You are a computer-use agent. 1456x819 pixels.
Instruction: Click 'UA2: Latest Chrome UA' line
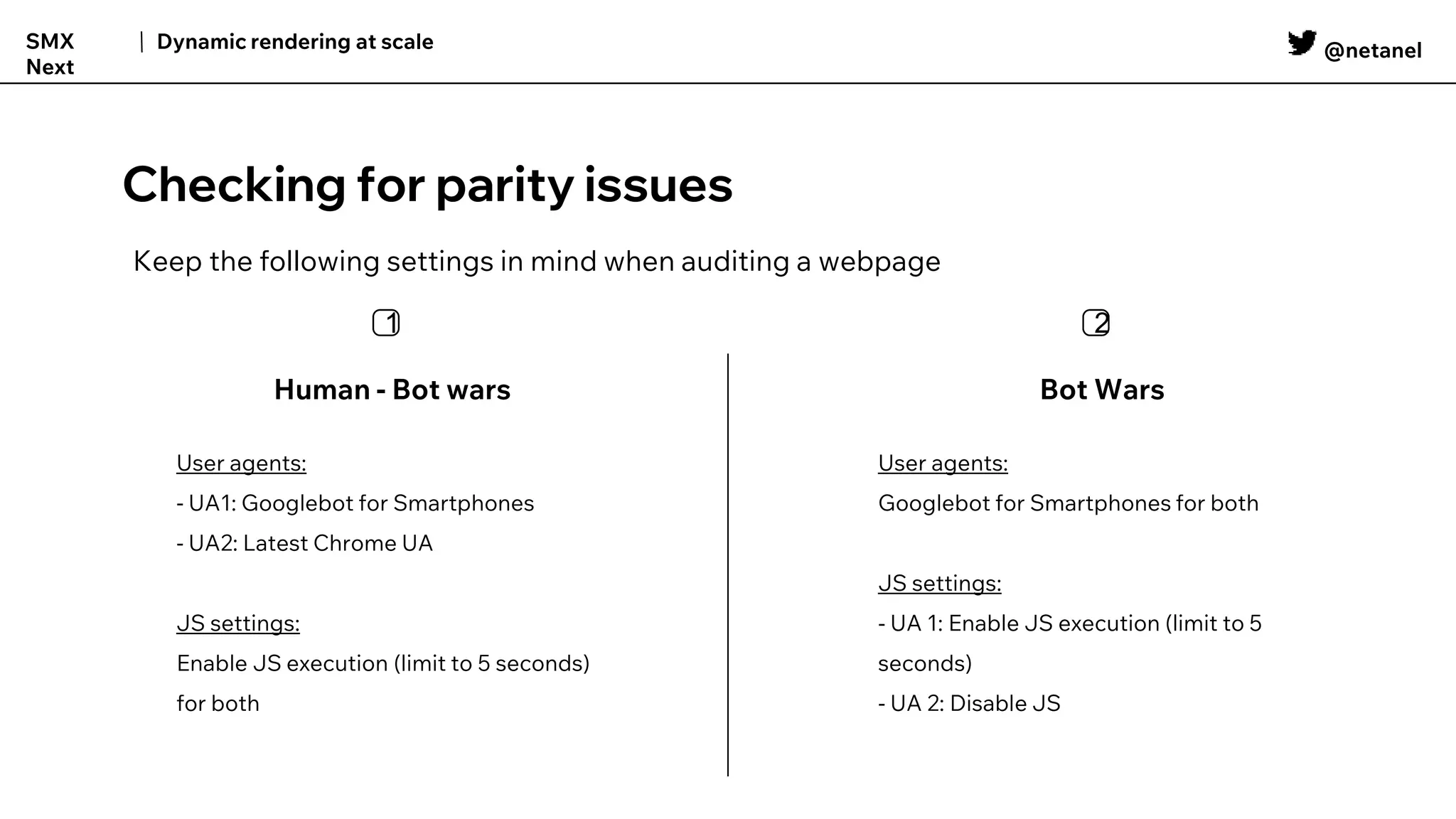pos(304,543)
